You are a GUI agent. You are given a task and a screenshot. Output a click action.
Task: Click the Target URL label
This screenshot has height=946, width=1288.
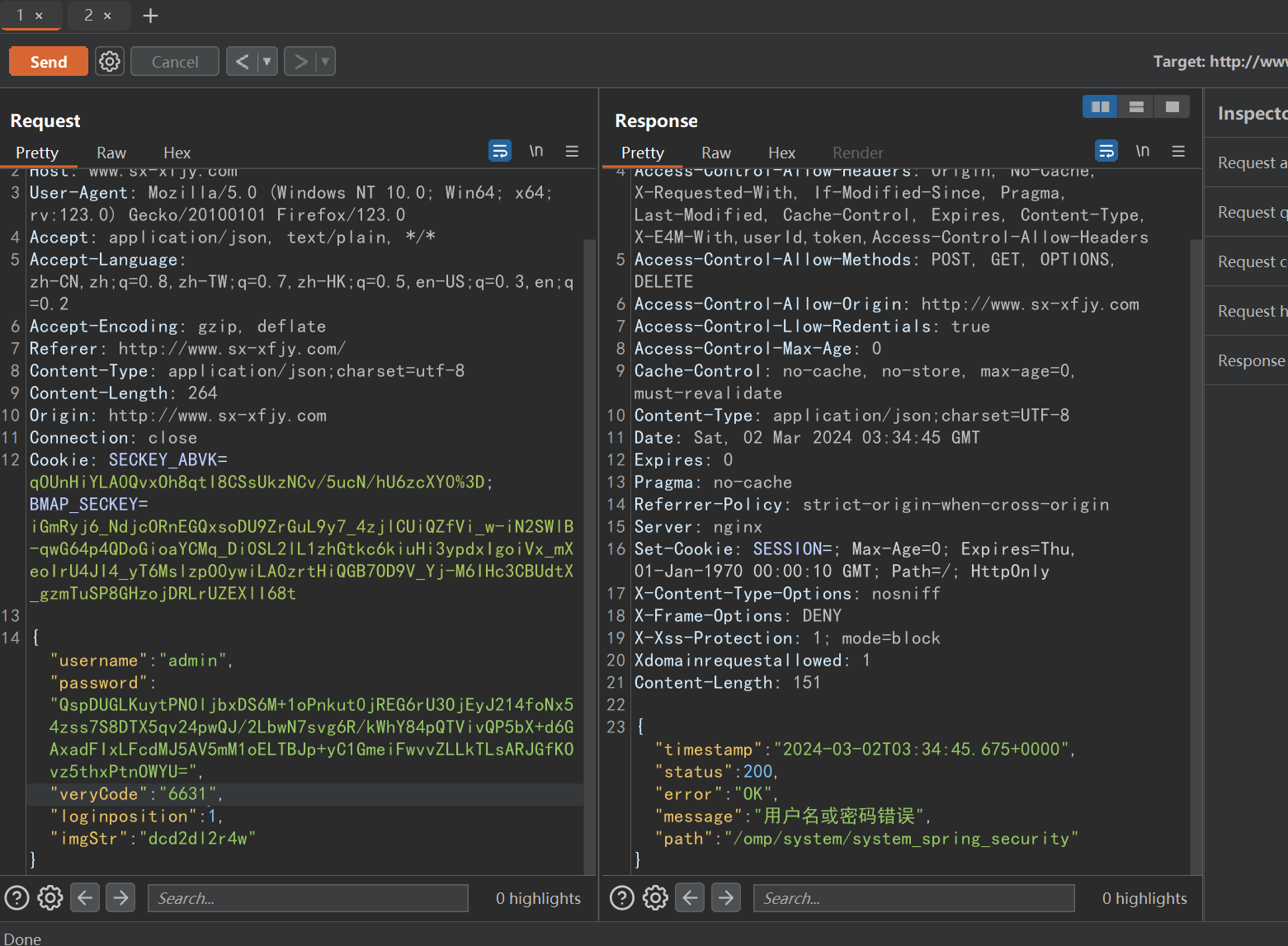pyautogui.click(x=1220, y=61)
